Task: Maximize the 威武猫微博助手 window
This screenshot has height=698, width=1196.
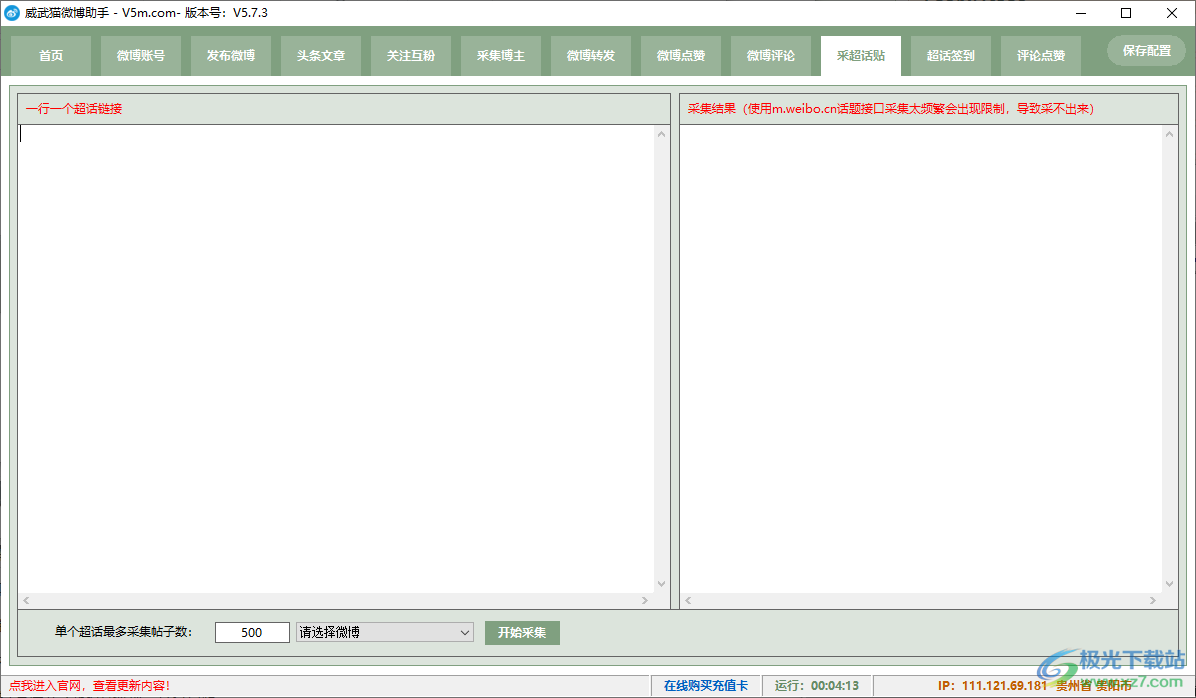Action: (x=1126, y=13)
